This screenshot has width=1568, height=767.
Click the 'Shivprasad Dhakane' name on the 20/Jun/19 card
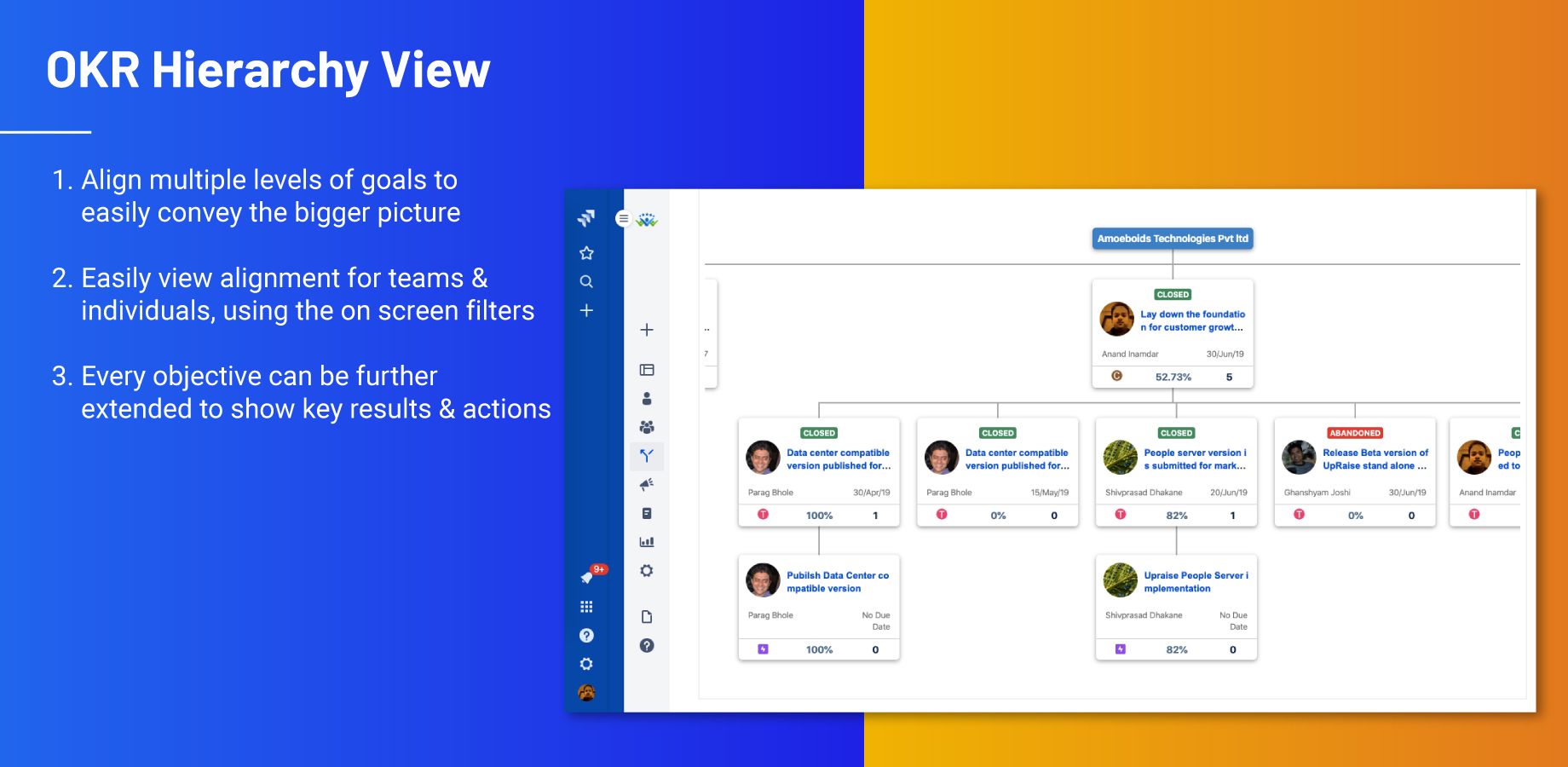[x=1144, y=493]
